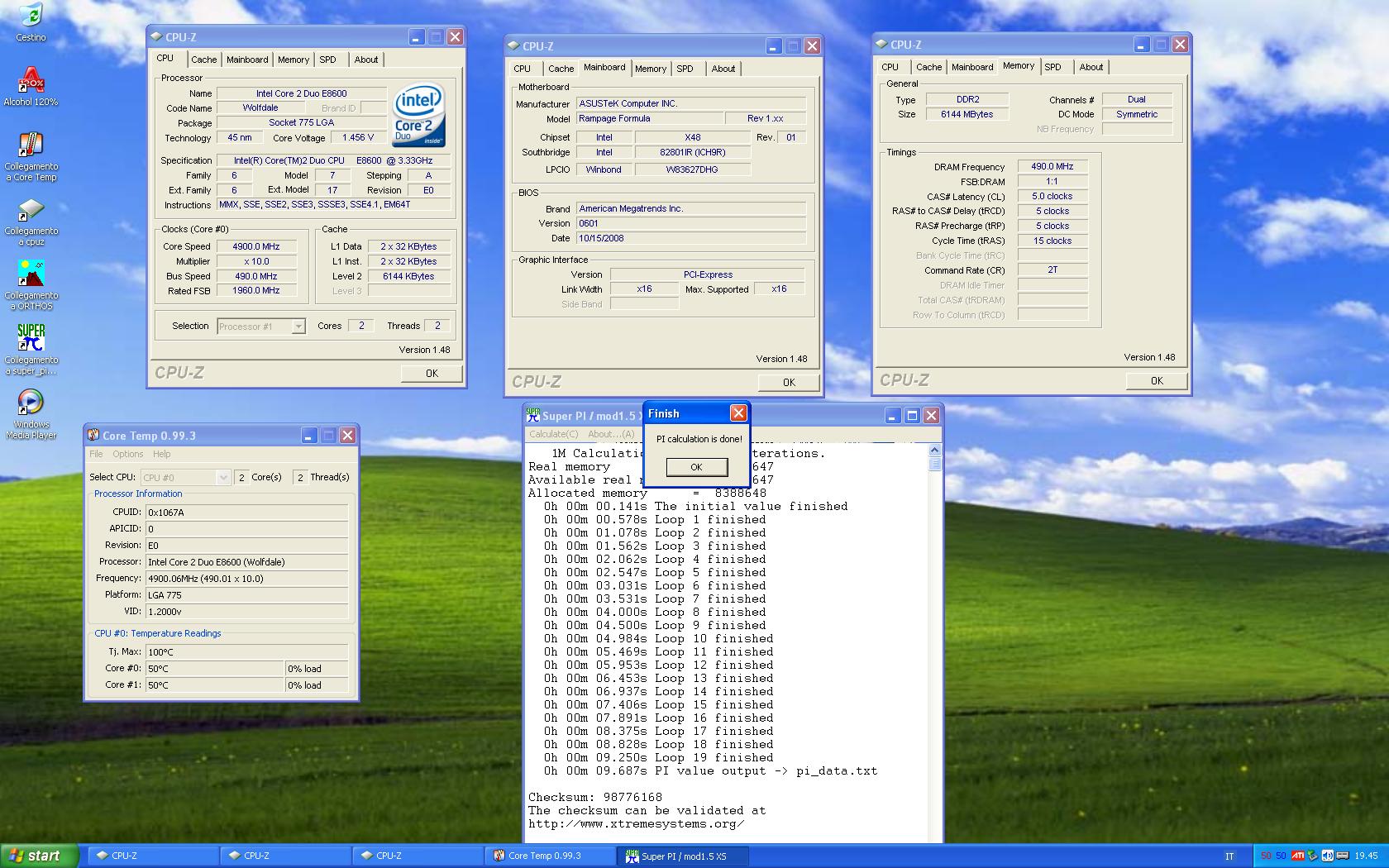Click the Tj. Max 100°C field
1389x868 pixels.
246,652
